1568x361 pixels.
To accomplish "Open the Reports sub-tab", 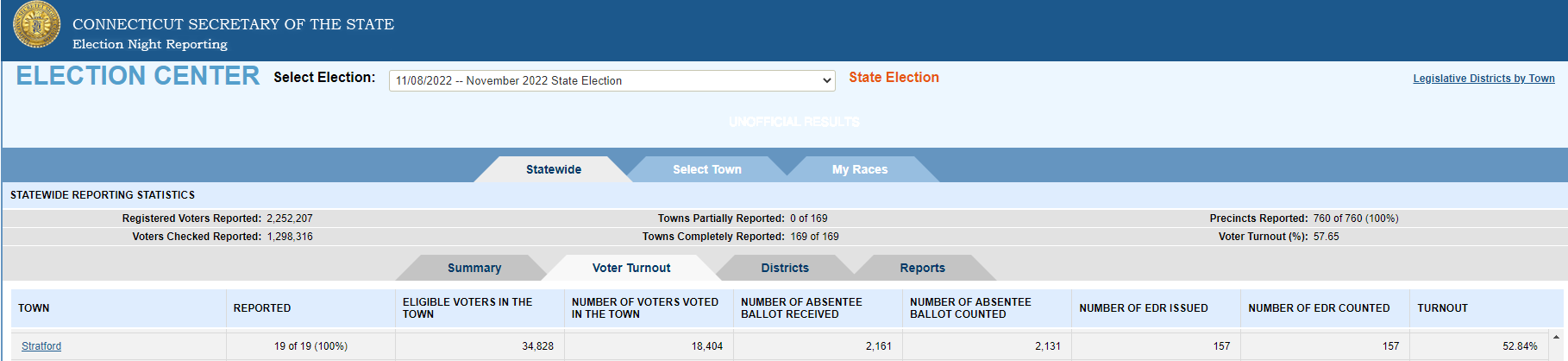I will (923, 268).
